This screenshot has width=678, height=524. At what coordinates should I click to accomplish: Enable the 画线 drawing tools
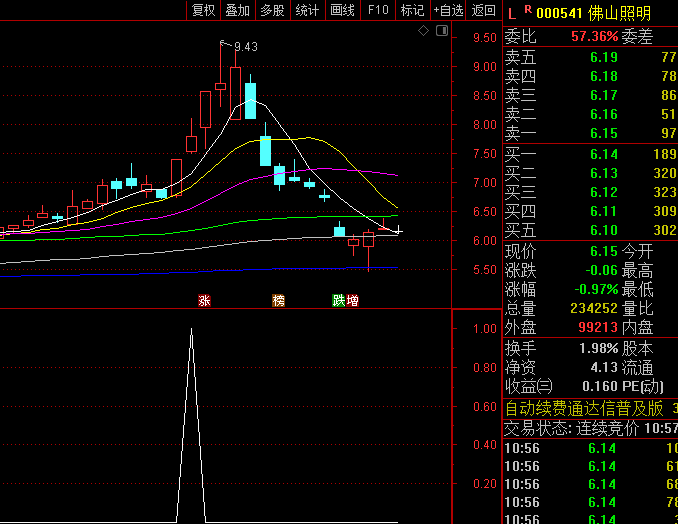[342, 10]
